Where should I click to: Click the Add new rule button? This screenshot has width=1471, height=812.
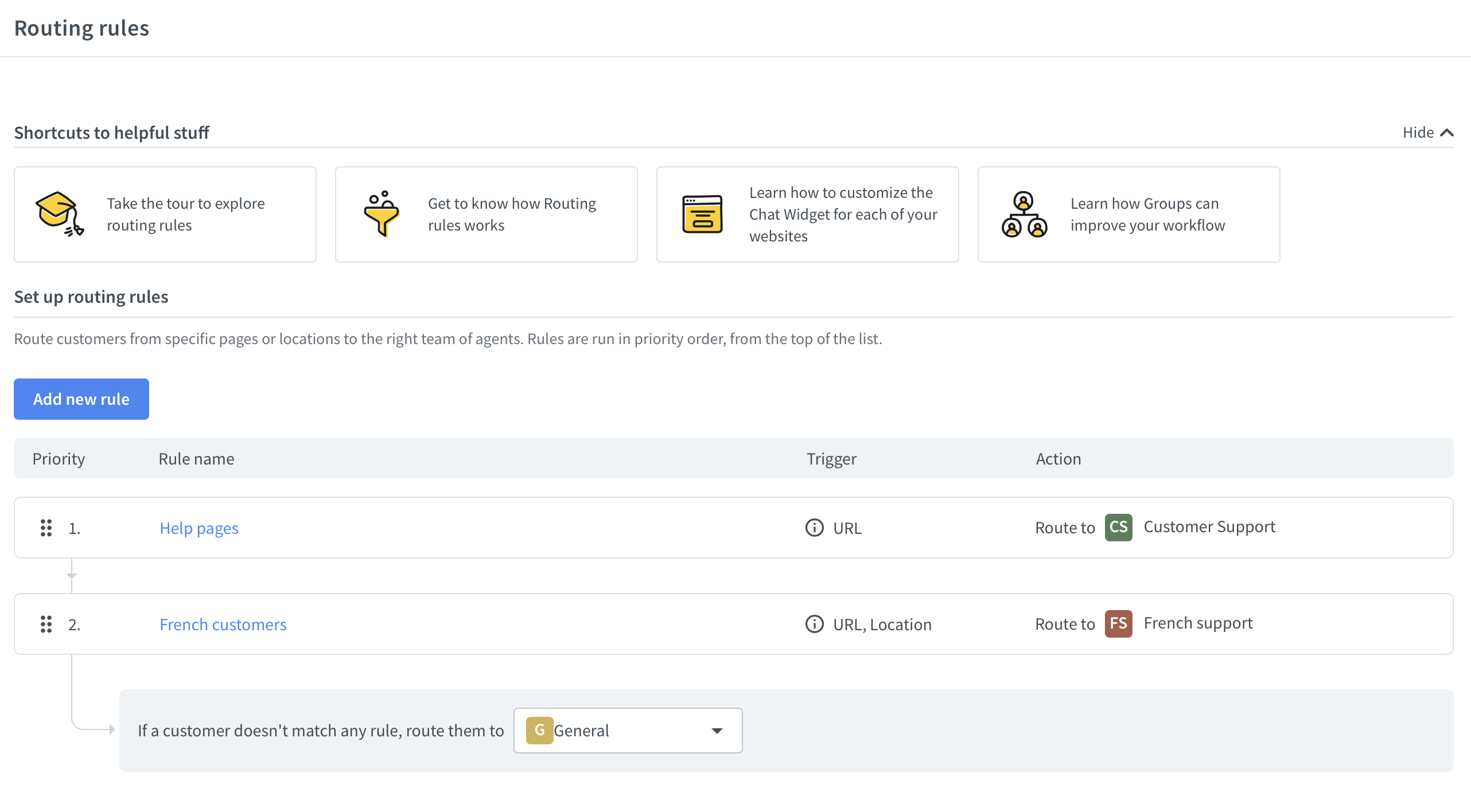click(81, 399)
